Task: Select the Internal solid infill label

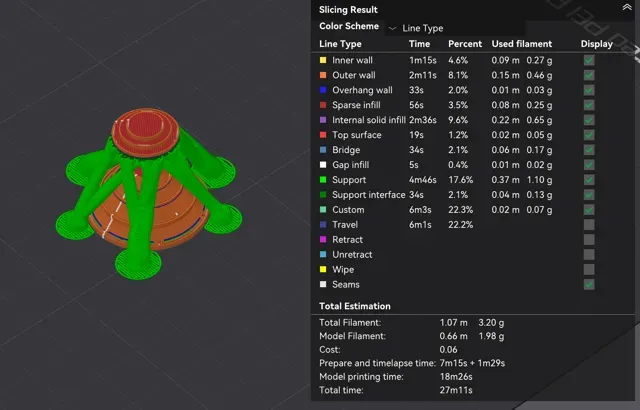Action: (x=369, y=120)
